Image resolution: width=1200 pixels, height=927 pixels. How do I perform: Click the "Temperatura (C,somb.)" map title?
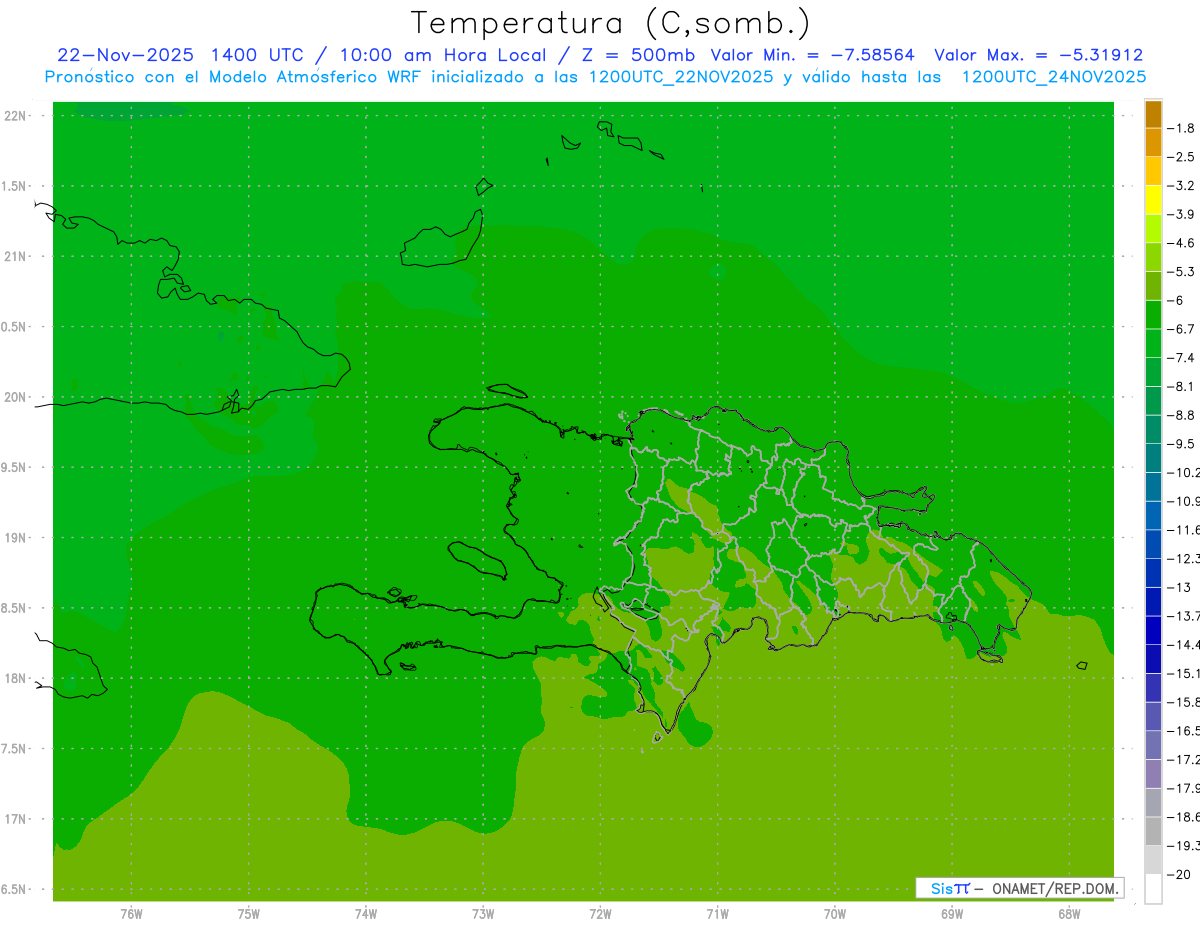click(610, 23)
